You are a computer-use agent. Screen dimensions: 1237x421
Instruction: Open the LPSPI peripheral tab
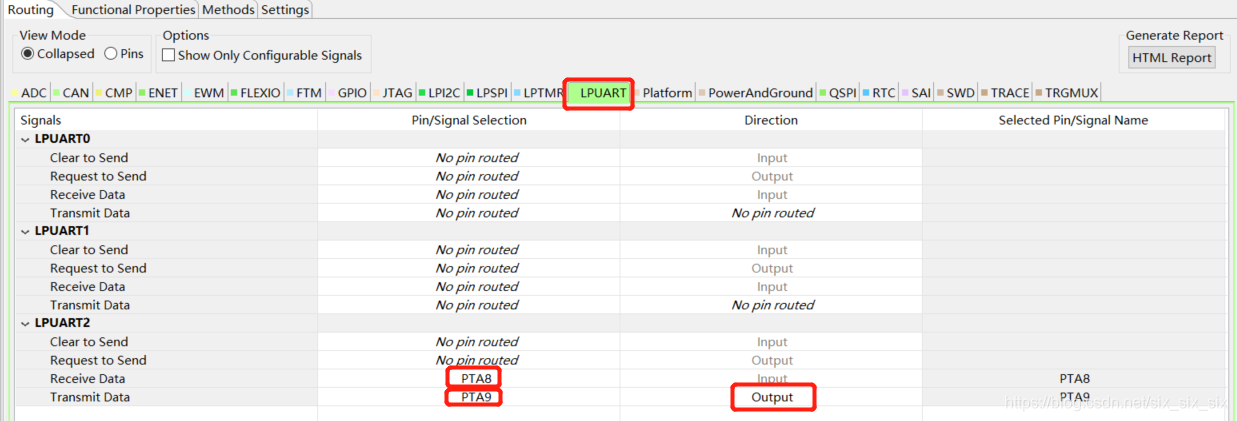[489, 93]
